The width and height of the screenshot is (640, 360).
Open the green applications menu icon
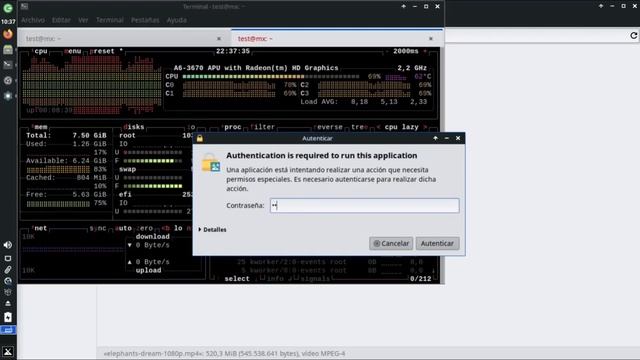click(x=8, y=8)
